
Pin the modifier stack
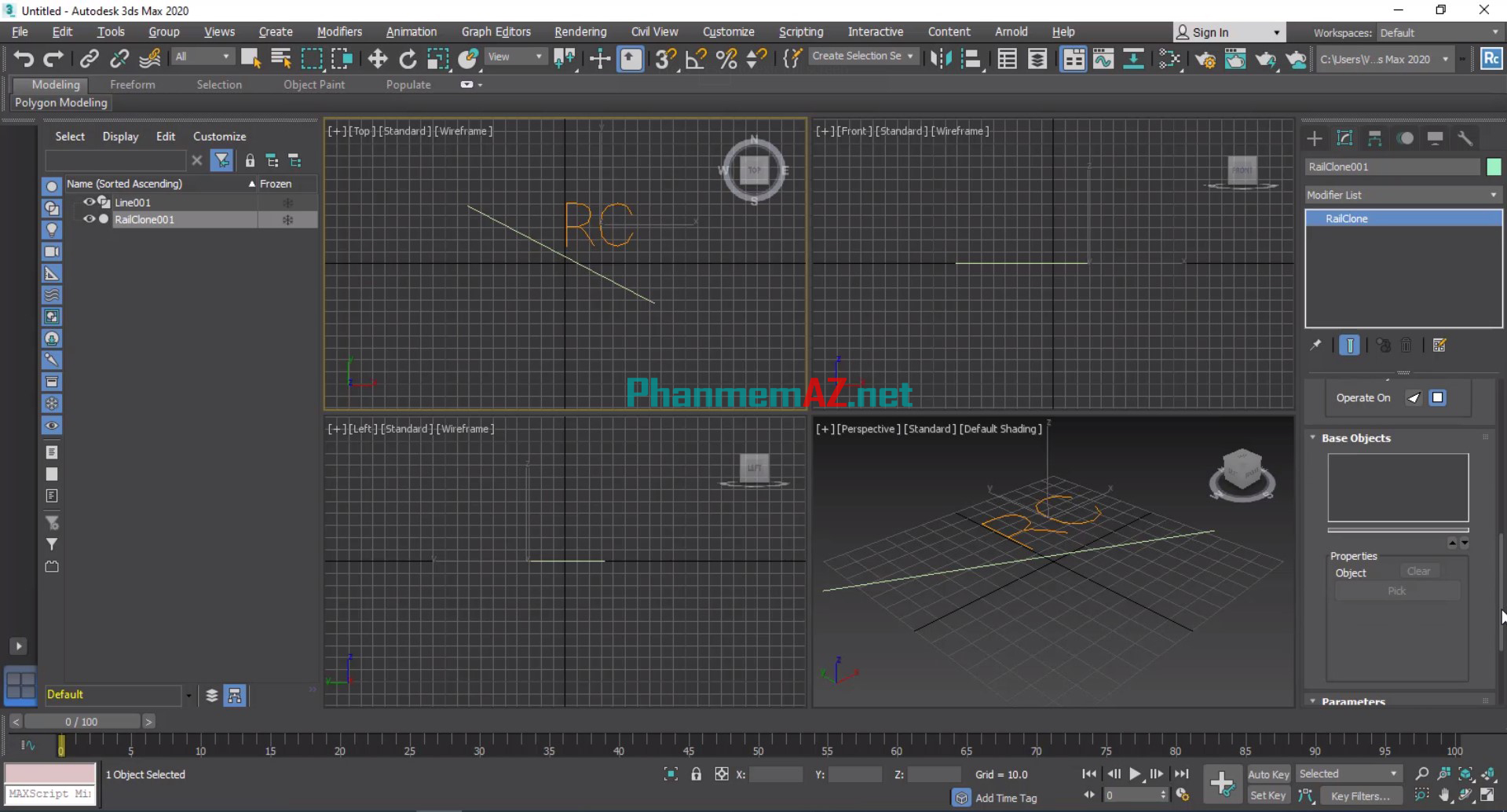click(x=1317, y=346)
